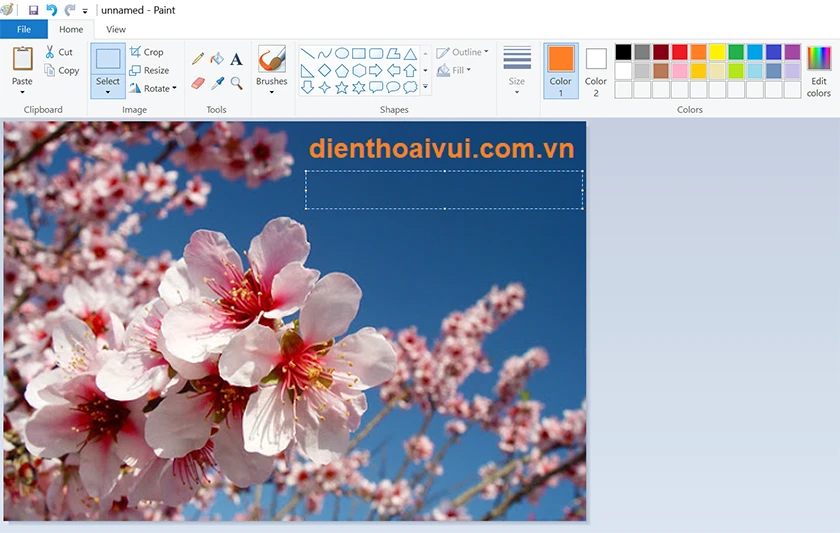This screenshot has height=533, width=840.
Task: Open Customize Quick Access Toolbar arrow
Action: 85,10
